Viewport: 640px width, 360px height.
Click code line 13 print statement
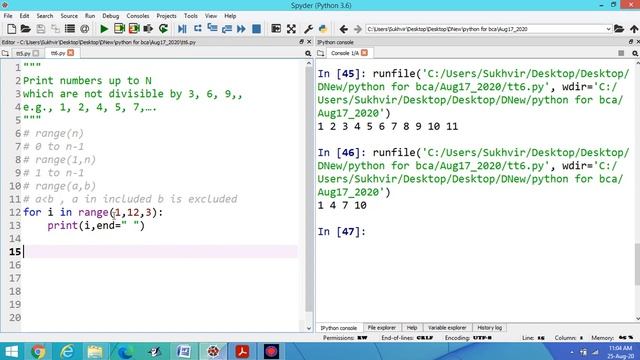coord(96,225)
